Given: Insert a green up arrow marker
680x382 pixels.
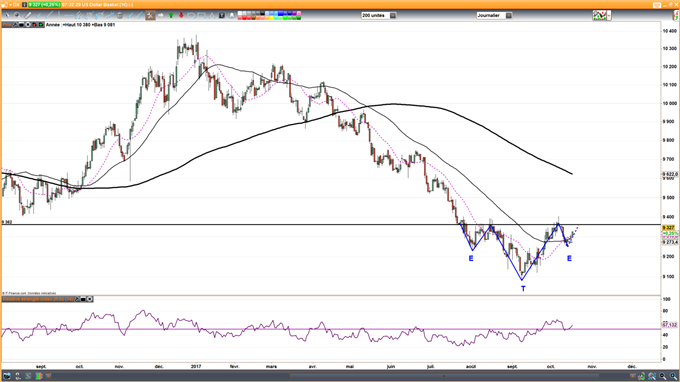Looking at the screenshot, I should coord(171,15).
